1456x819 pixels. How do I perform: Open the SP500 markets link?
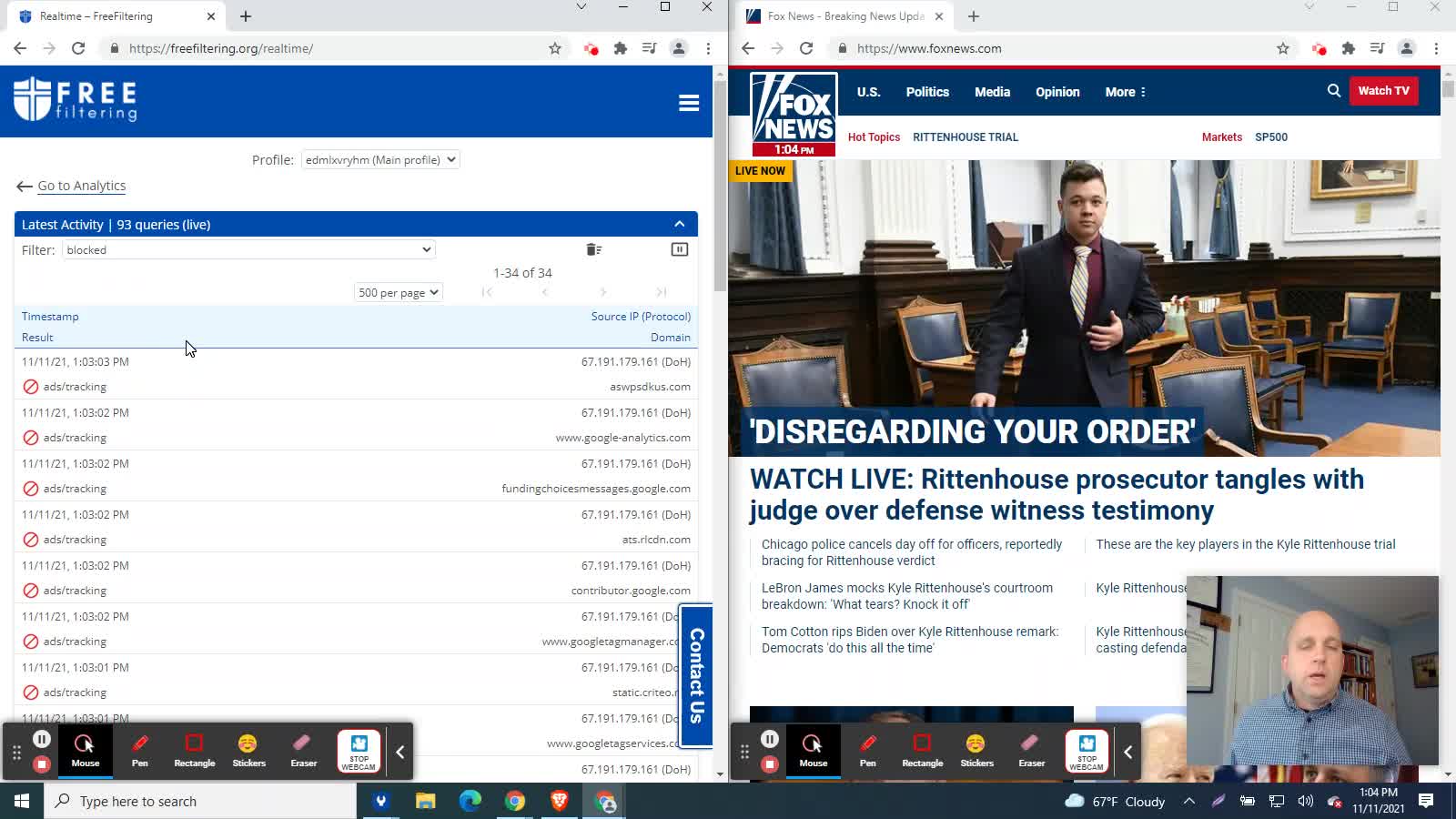(x=1271, y=137)
